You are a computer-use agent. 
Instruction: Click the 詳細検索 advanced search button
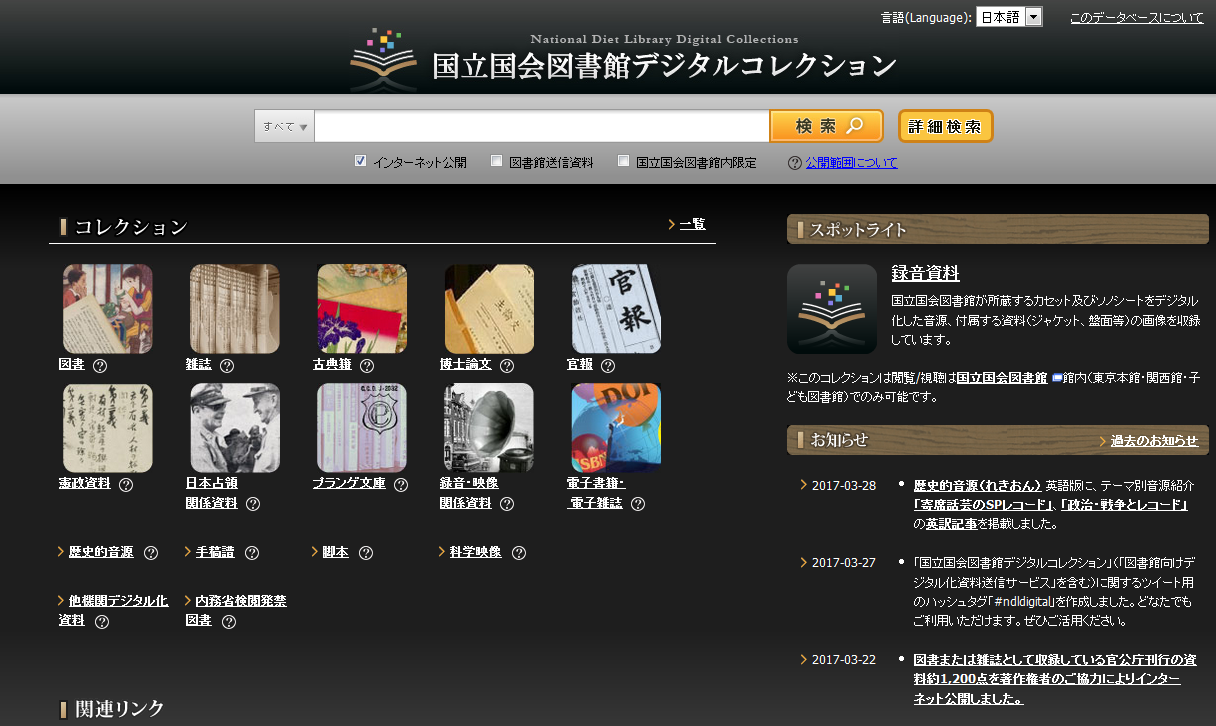point(945,126)
